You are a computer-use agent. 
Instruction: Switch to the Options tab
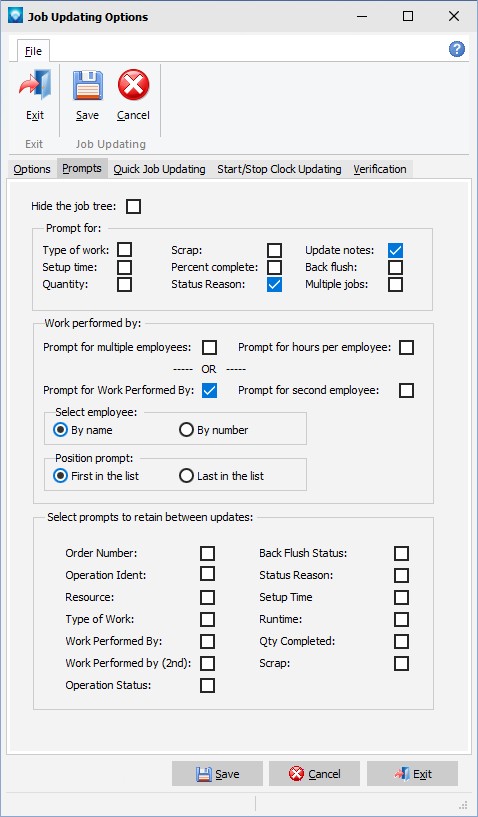(32, 169)
